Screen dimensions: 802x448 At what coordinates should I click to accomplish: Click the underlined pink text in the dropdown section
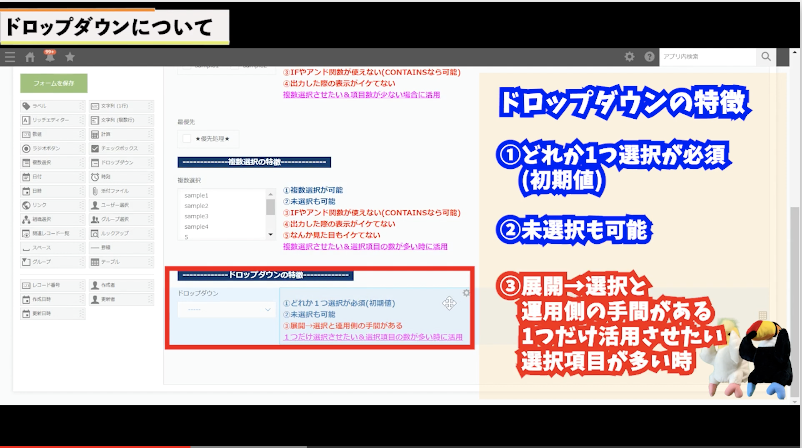[372, 337]
